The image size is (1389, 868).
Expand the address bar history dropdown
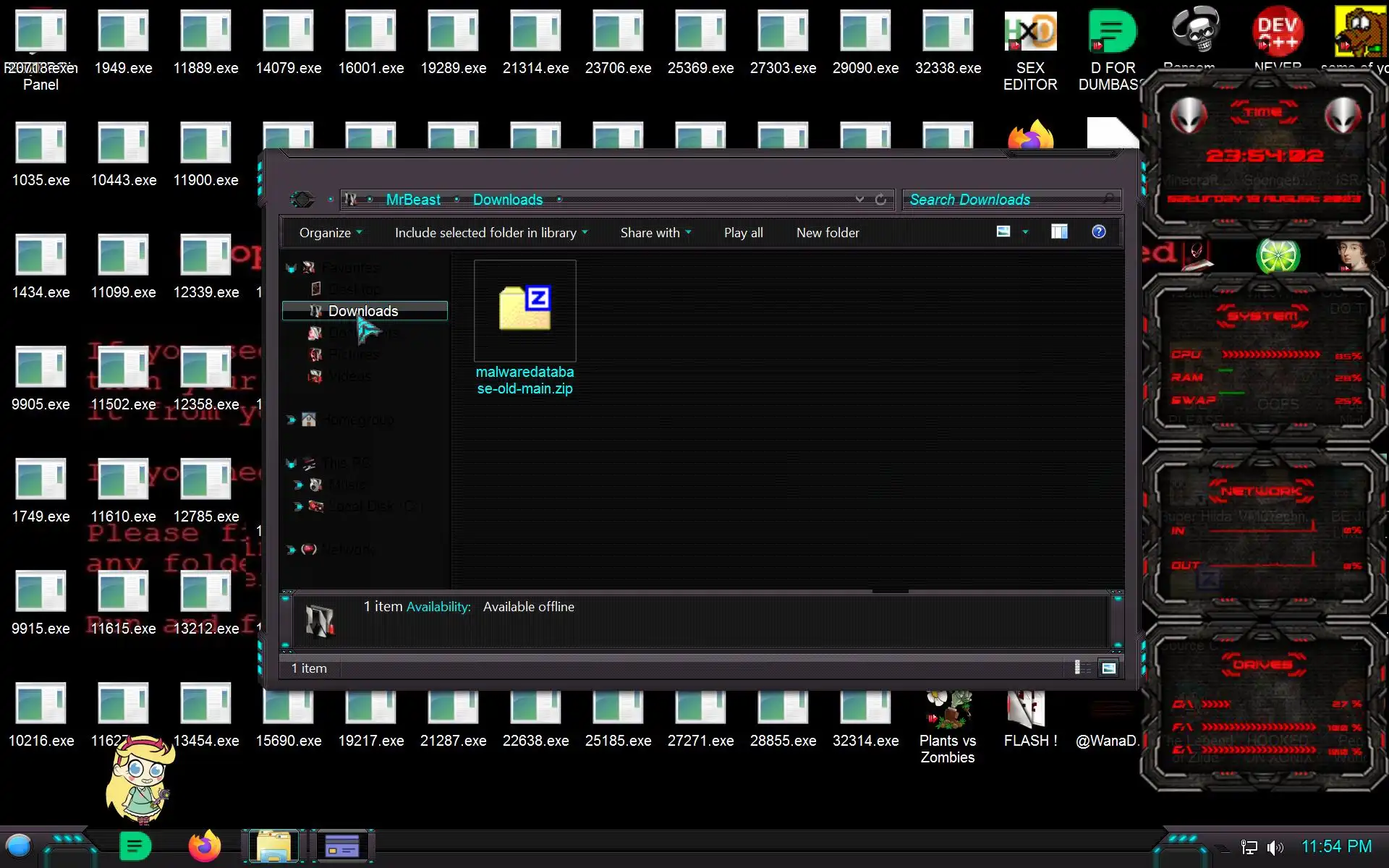point(859,200)
